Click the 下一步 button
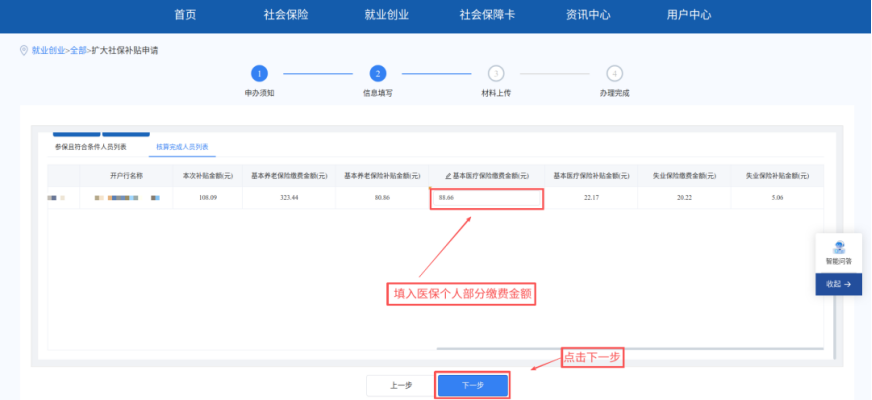 point(472,385)
